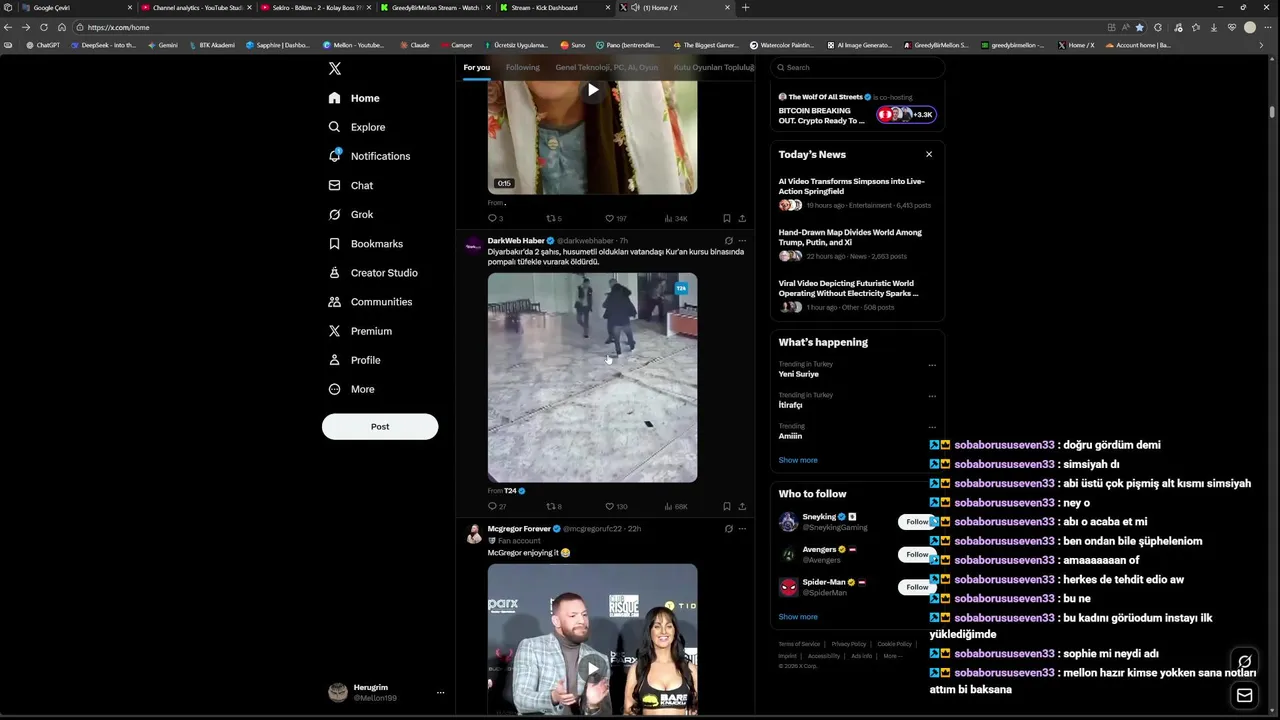Ask Grok about DarkWeb Haber post

(x=728, y=241)
